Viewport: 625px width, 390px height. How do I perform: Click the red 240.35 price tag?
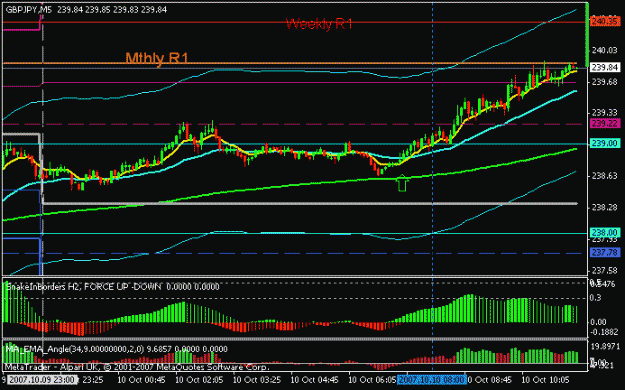pyautogui.click(x=605, y=21)
